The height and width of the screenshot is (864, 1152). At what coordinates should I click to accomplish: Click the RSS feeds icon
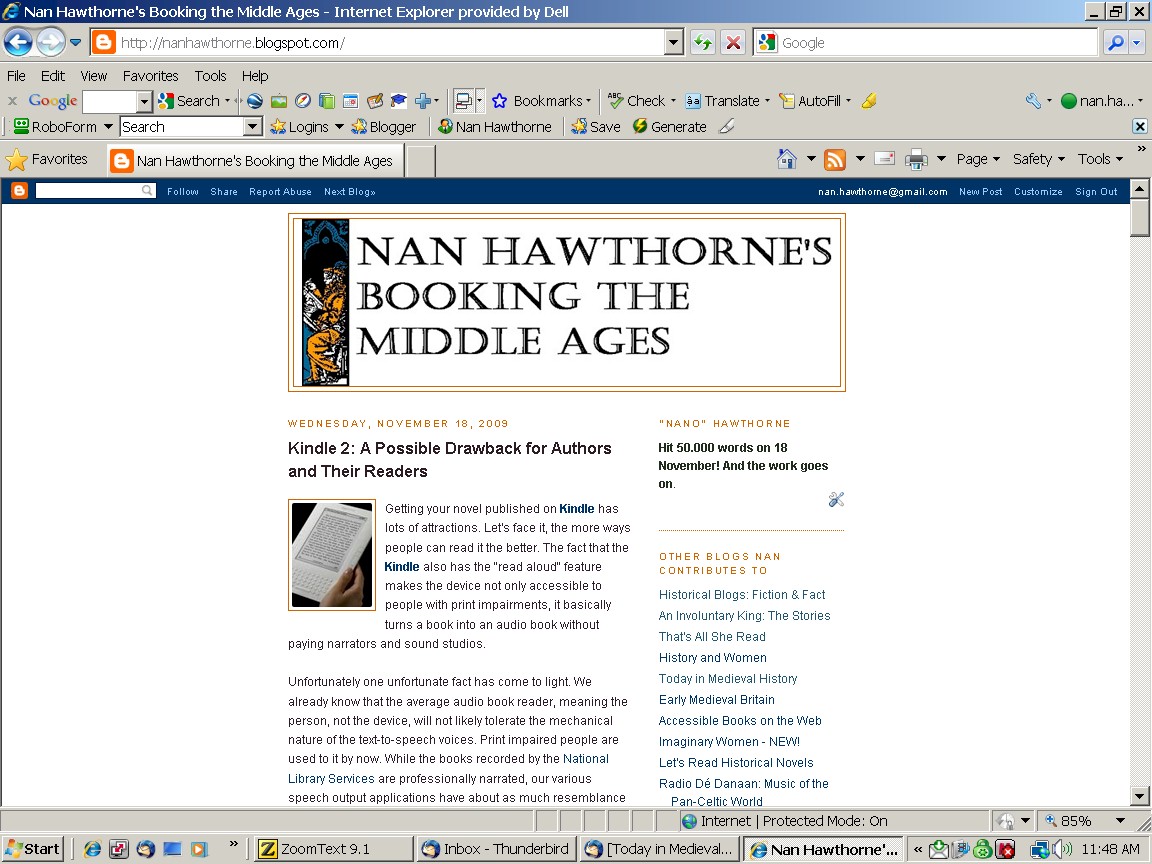835,159
